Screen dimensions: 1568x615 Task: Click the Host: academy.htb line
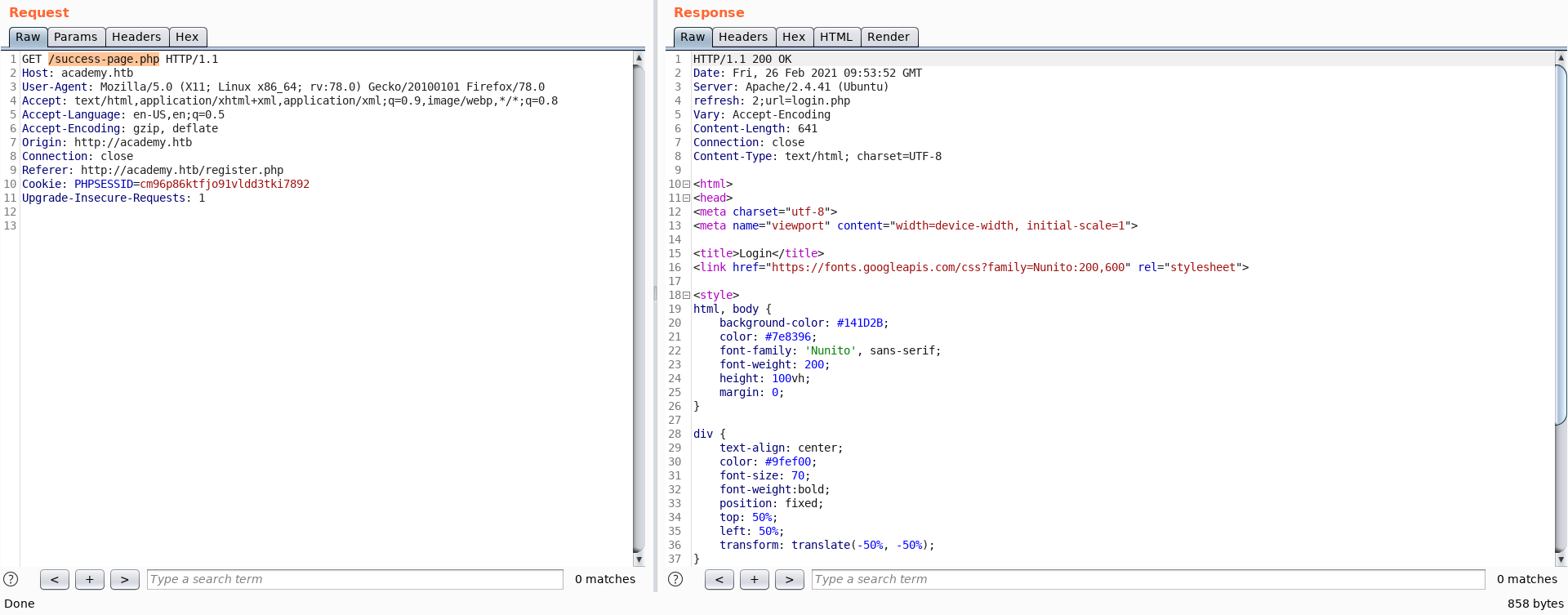(x=78, y=73)
